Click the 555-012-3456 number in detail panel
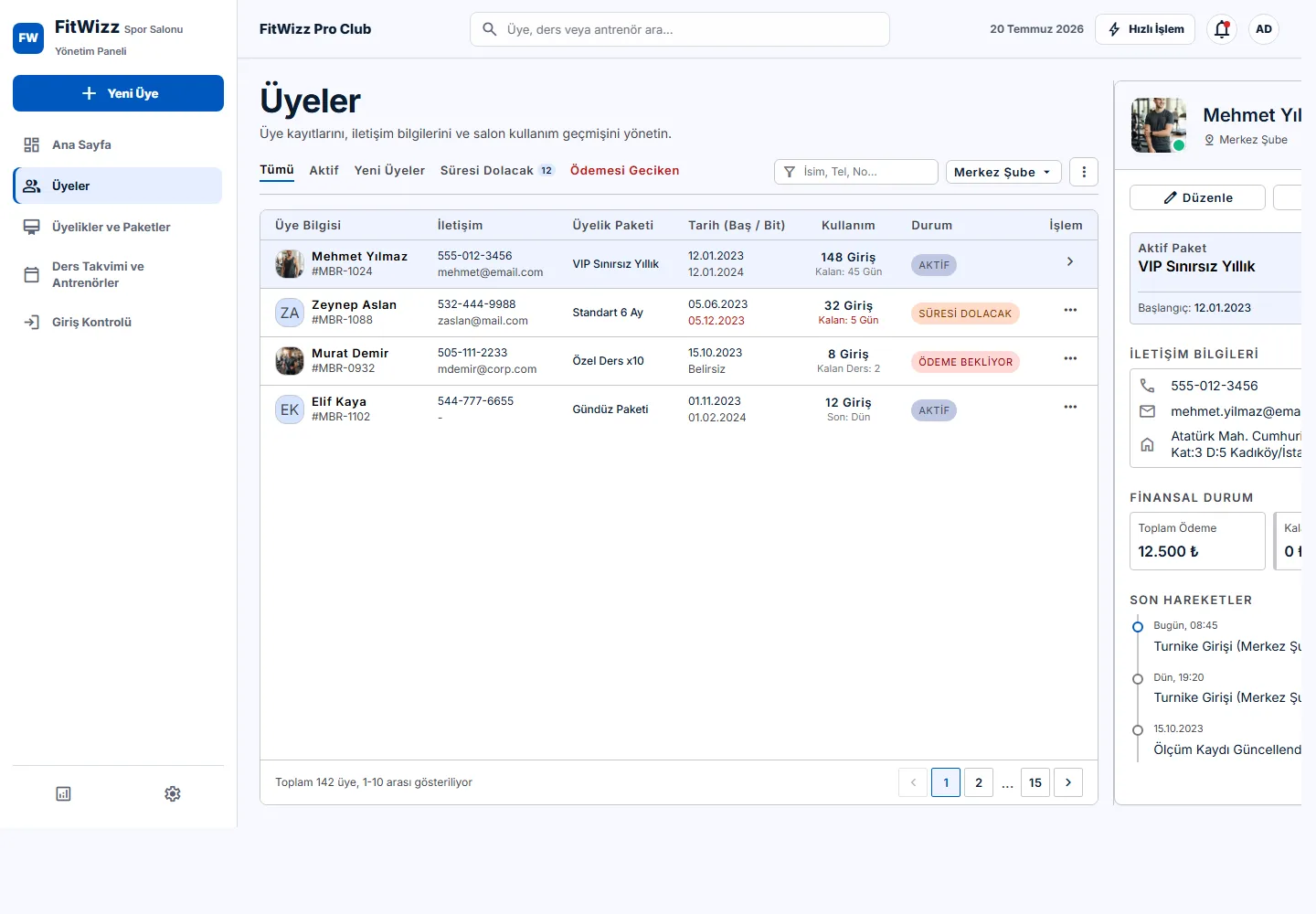The width and height of the screenshot is (1316, 914). pyautogui.click(x=1215, y=386)
